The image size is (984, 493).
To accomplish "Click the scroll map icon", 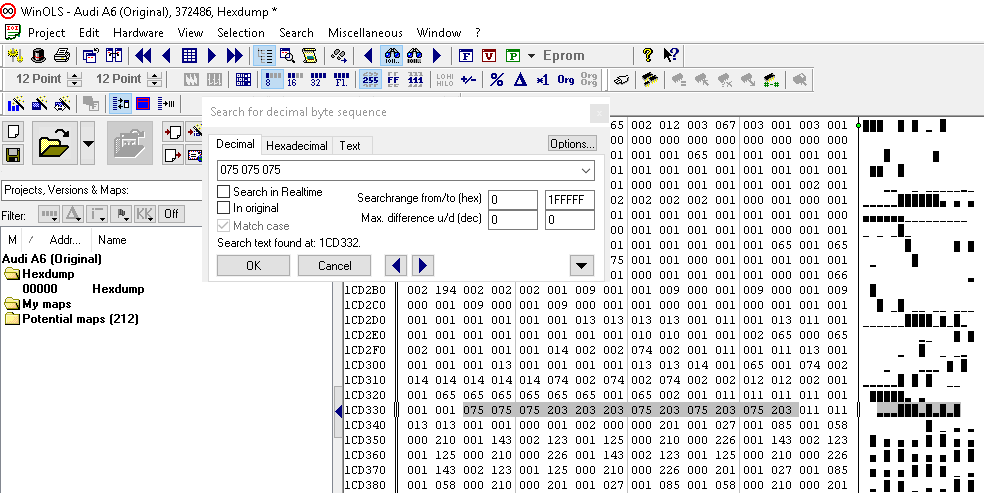I will (309, 56).
